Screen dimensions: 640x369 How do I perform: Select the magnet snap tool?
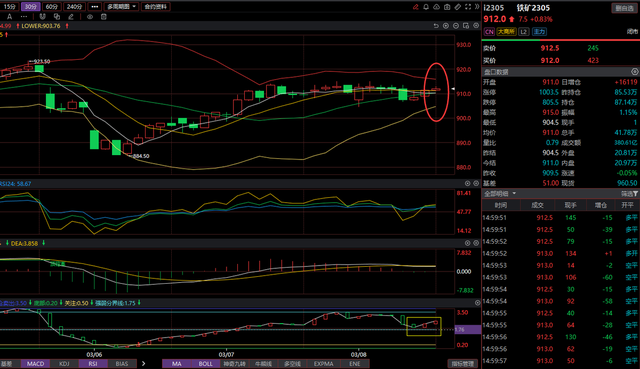(42, 17)
